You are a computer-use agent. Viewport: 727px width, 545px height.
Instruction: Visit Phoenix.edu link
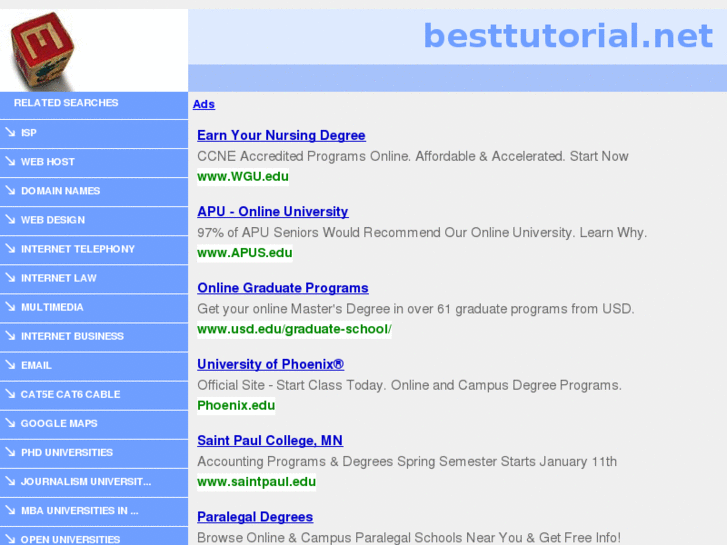[236, 405]
